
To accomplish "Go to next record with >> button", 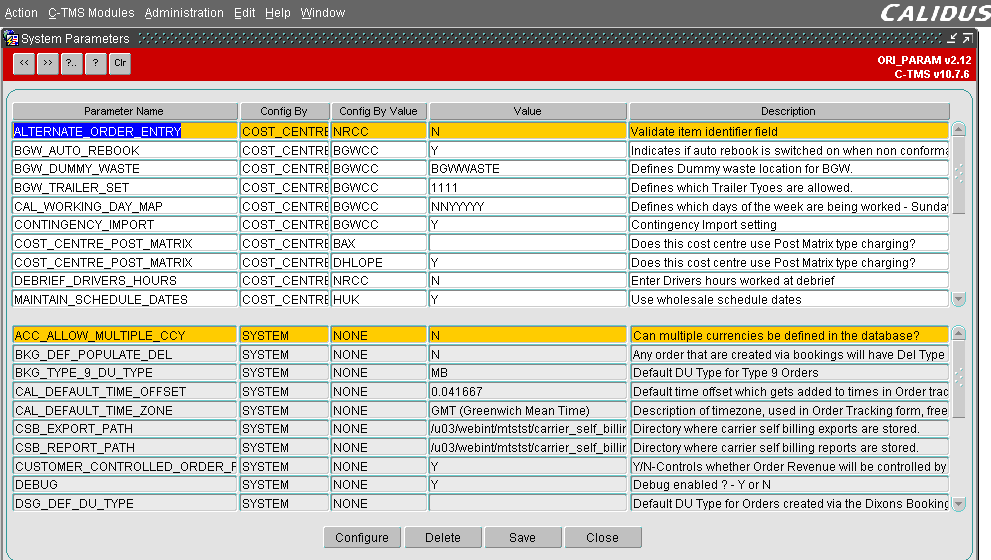I will [48, 63].
